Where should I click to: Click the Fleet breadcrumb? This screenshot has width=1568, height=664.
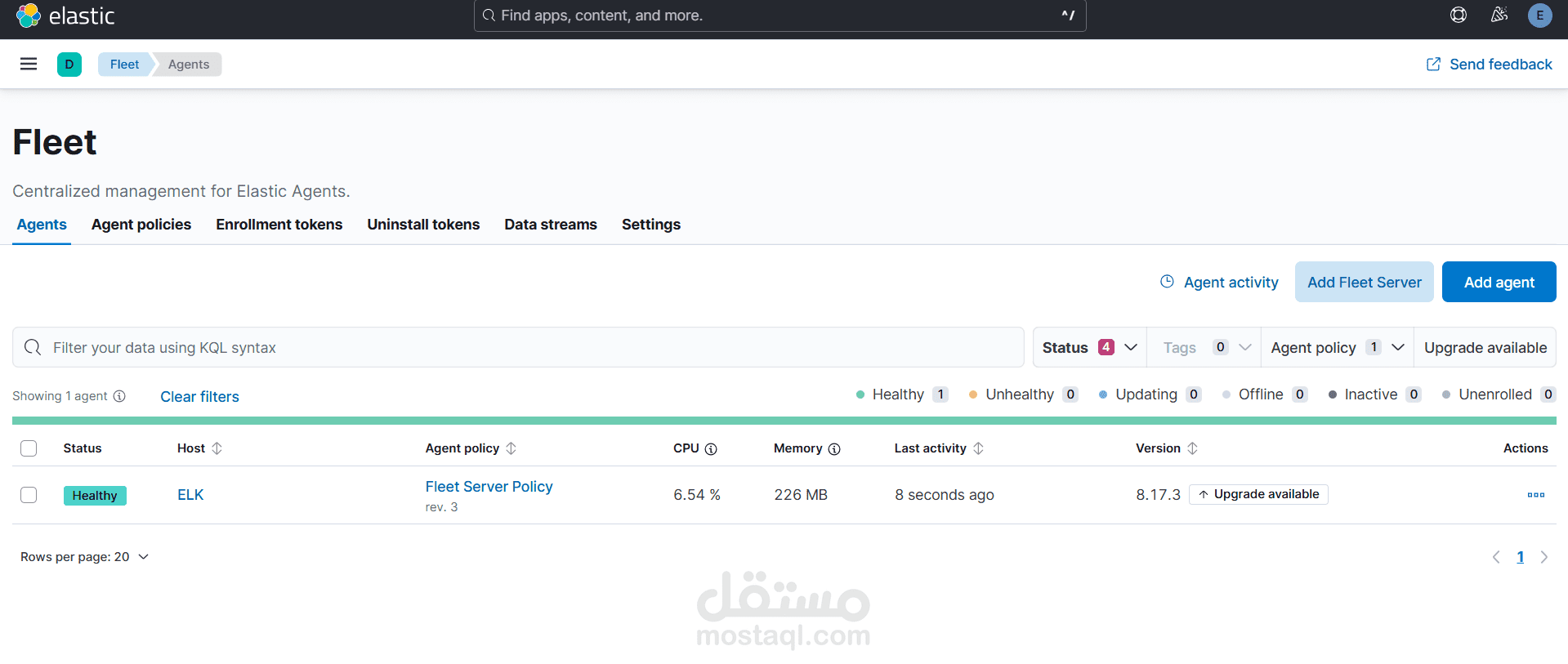tap(124, 64)
